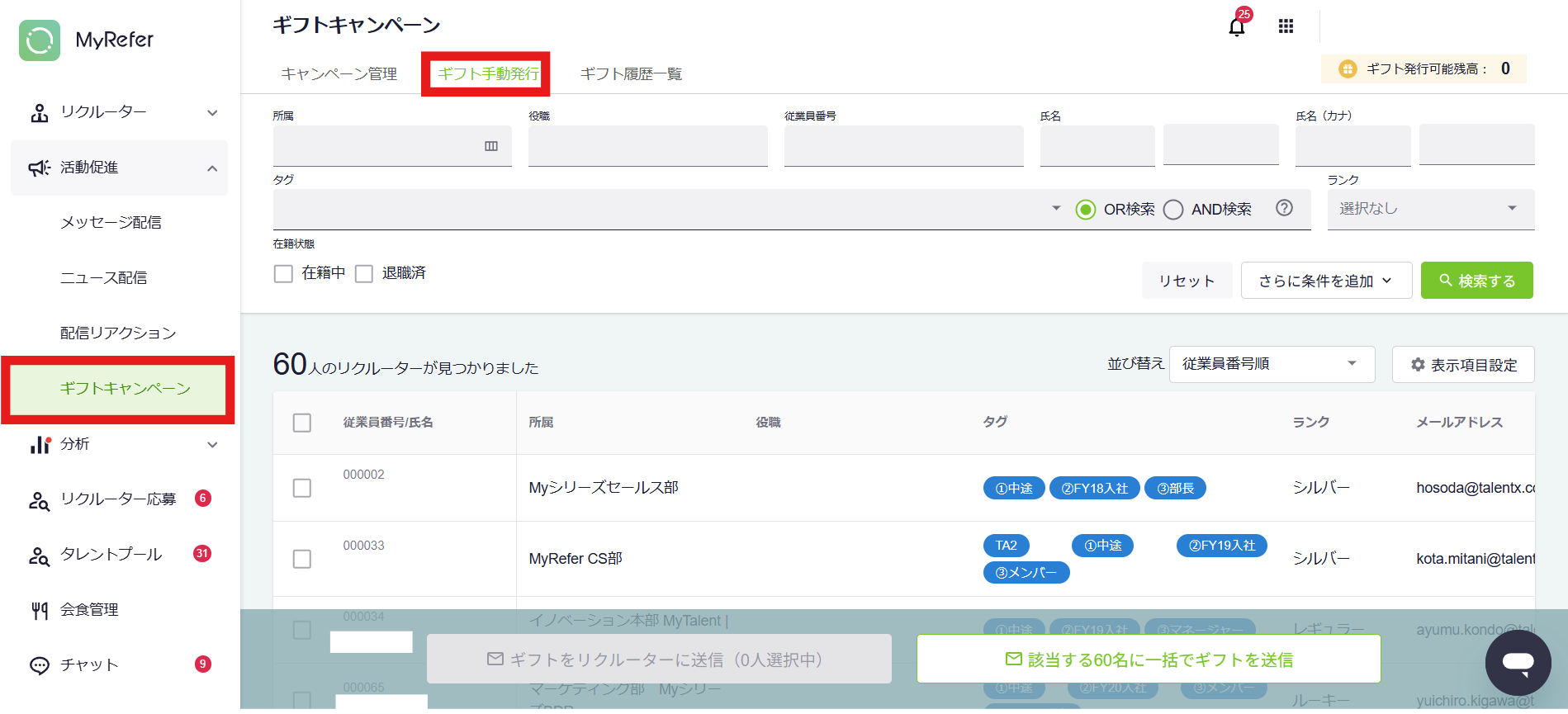Open the 従業員番号順 sort dropdown

click(x=1272, y=364)
